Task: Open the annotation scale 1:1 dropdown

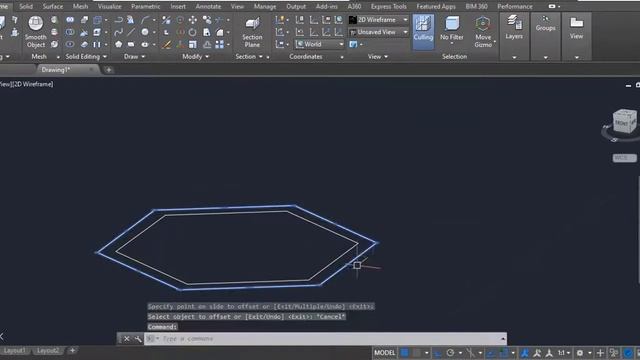Action: click(564, 353)
